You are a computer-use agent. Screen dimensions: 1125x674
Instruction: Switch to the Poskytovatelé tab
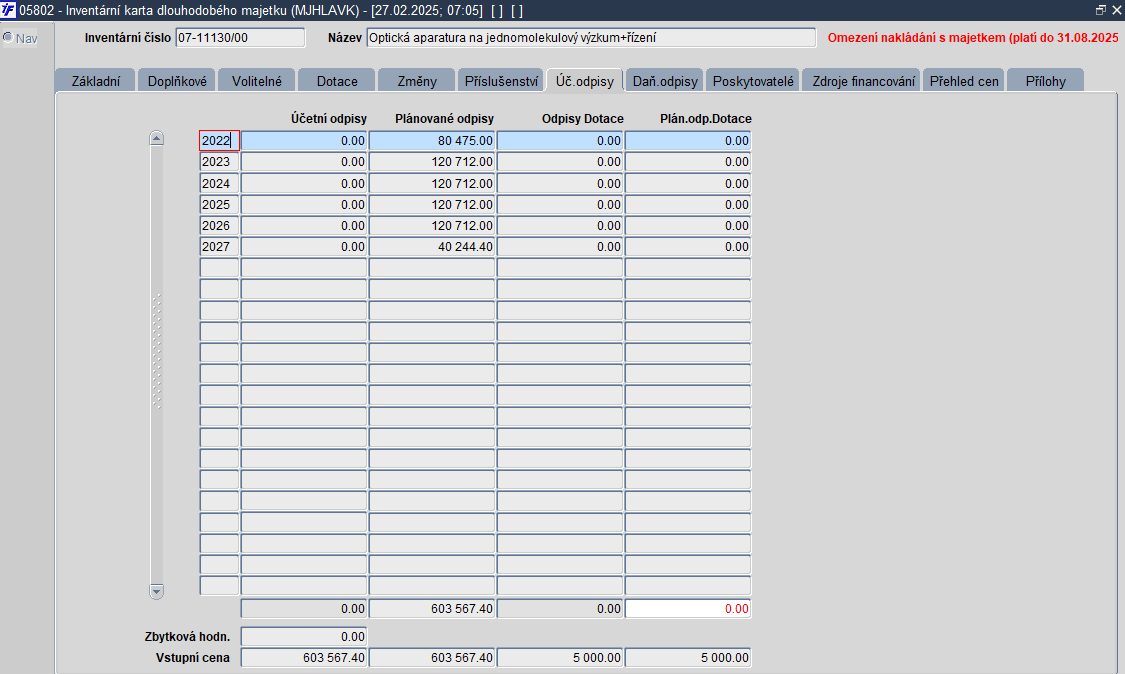coord(753,81)
